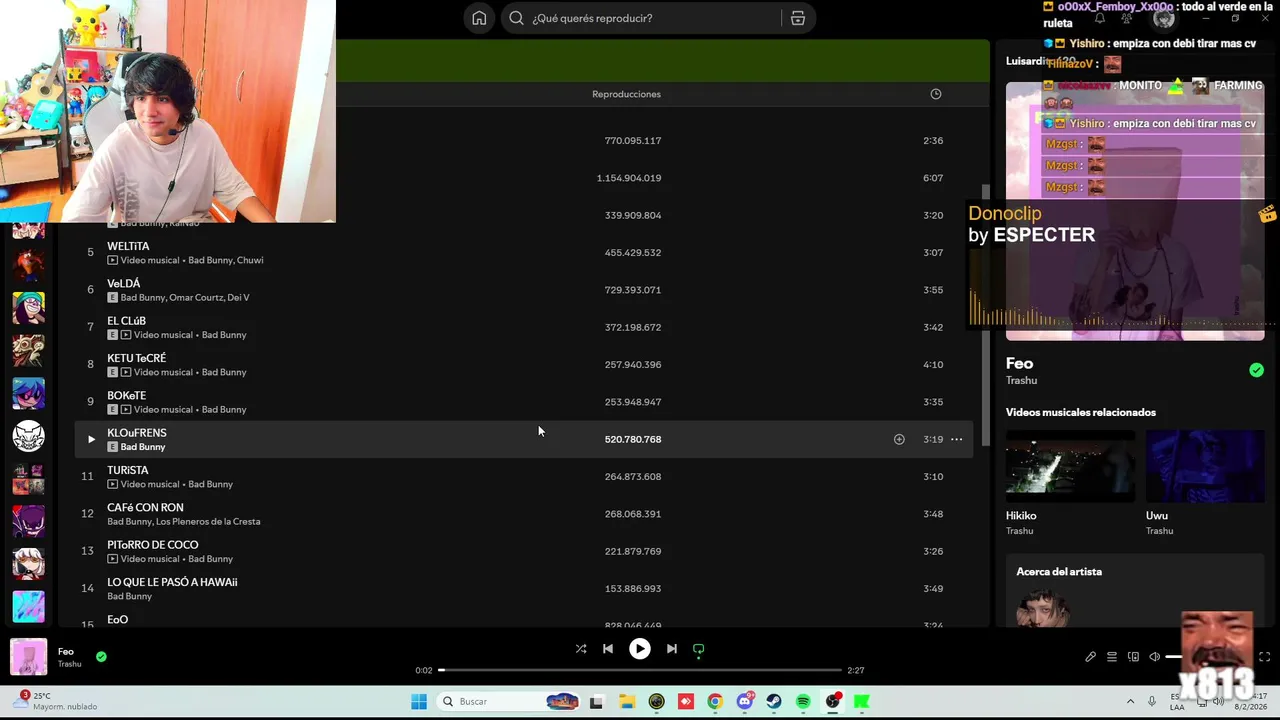The width and height of the screenshot is (1280, 720).
Task: Open the white wolf circle playlist in sidebar
Action: pos(28,436)
